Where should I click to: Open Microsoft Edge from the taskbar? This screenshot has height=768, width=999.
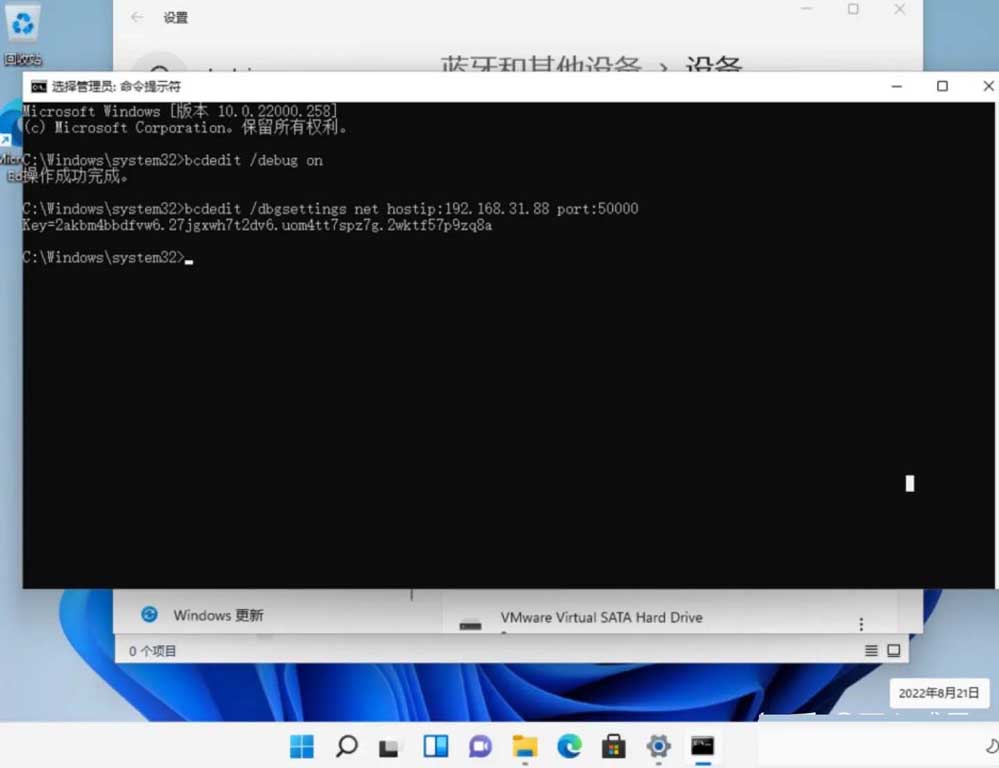[x=569, y=746]
